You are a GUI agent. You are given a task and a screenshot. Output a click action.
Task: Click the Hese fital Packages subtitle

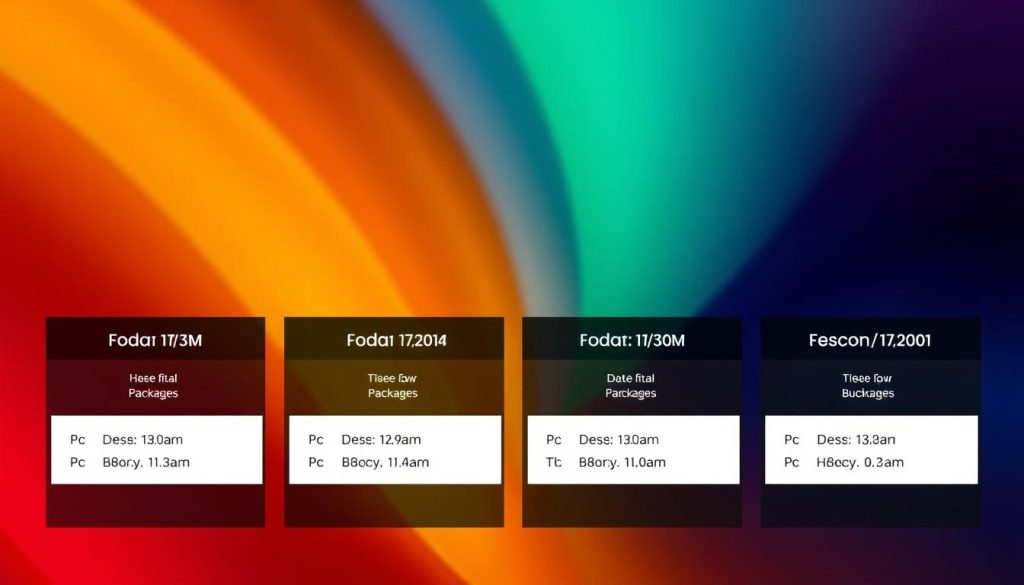153,386
